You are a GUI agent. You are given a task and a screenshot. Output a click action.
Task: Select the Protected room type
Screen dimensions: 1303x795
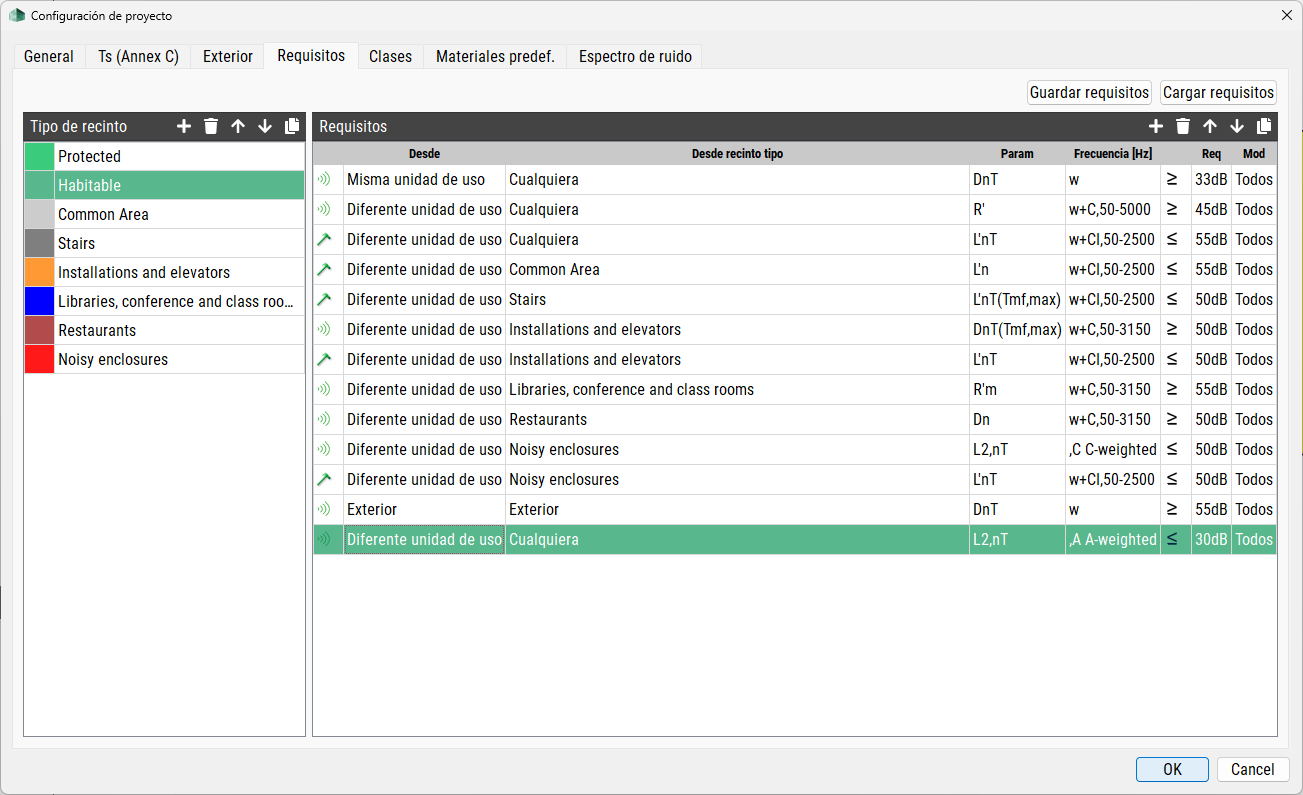(179, 156)
